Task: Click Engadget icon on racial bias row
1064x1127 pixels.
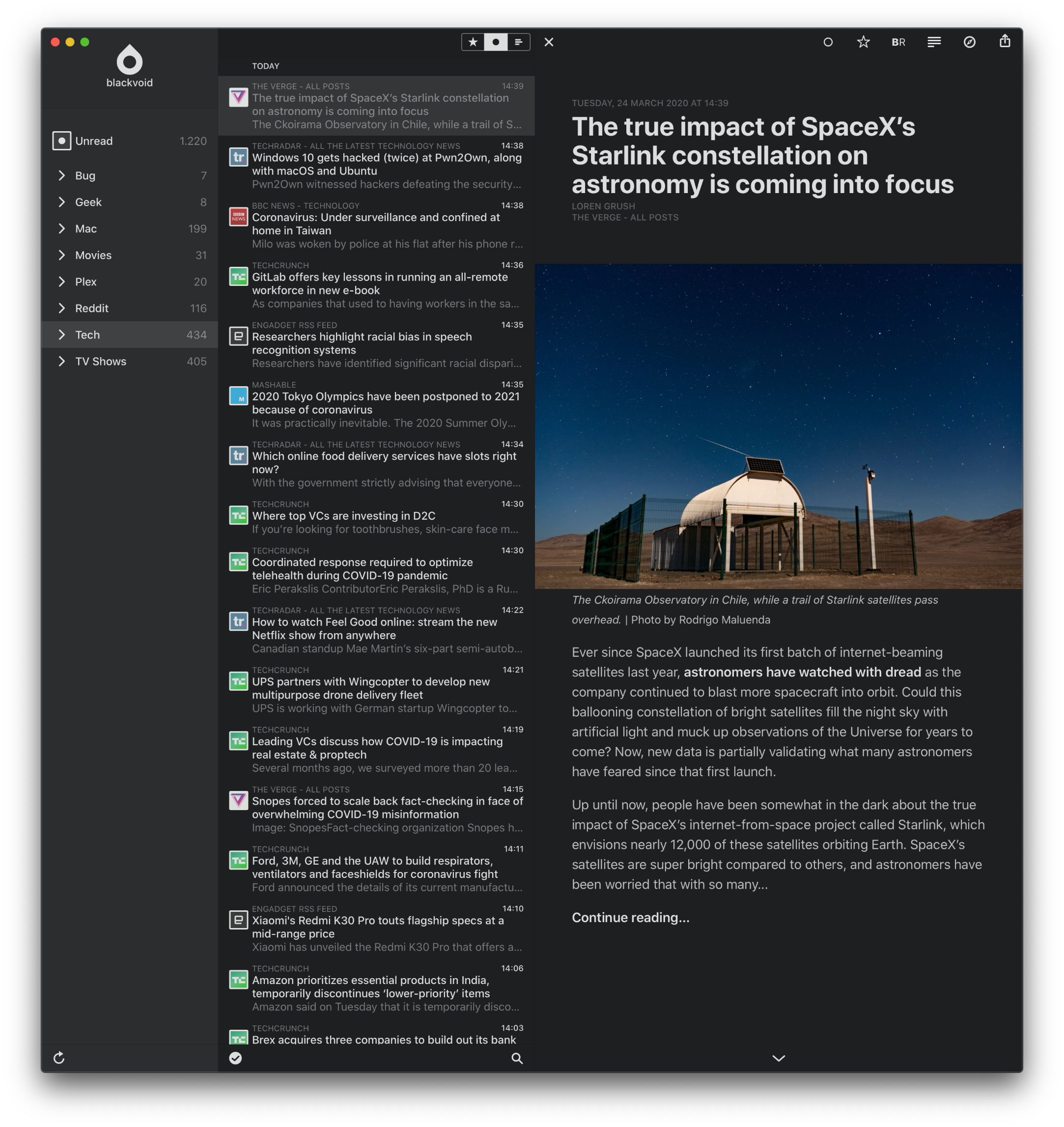Action: pyautogui.click(x=238, y=336)
